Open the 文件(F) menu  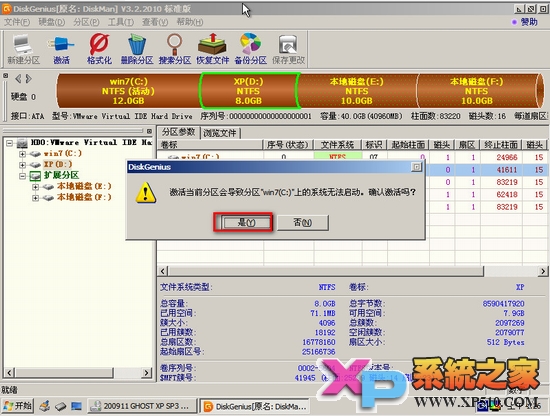17,22
